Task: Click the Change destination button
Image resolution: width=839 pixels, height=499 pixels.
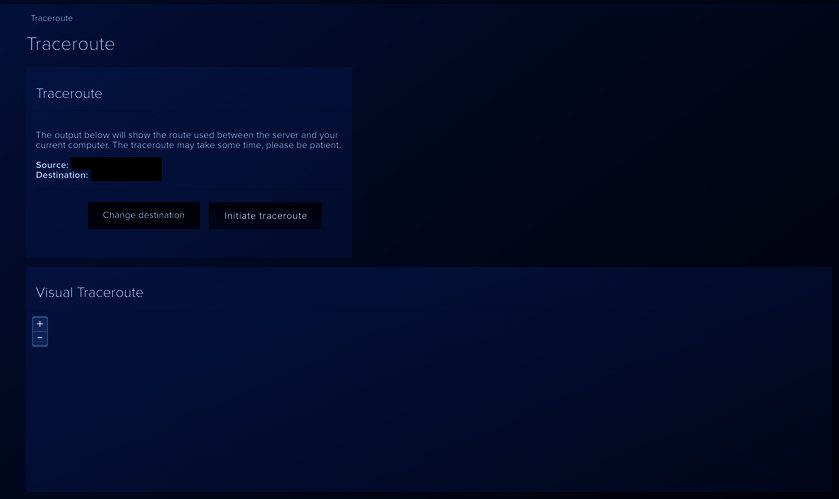Action: click(144, 216)
